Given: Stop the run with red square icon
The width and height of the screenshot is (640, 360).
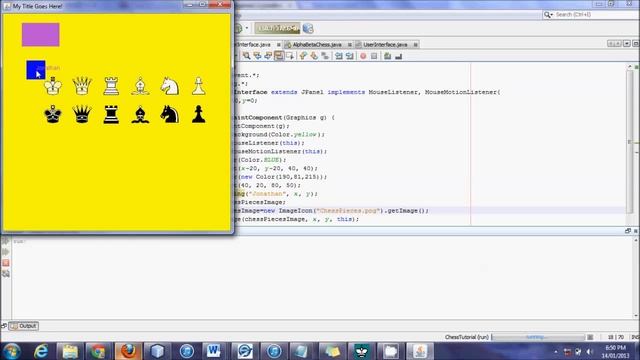Looking at the screenshot, I should [x=5, y=263].
